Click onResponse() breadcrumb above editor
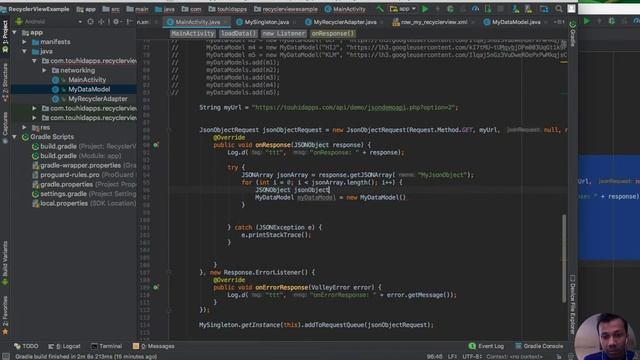Screen dimensions: 640x360 tap(333, 34)
